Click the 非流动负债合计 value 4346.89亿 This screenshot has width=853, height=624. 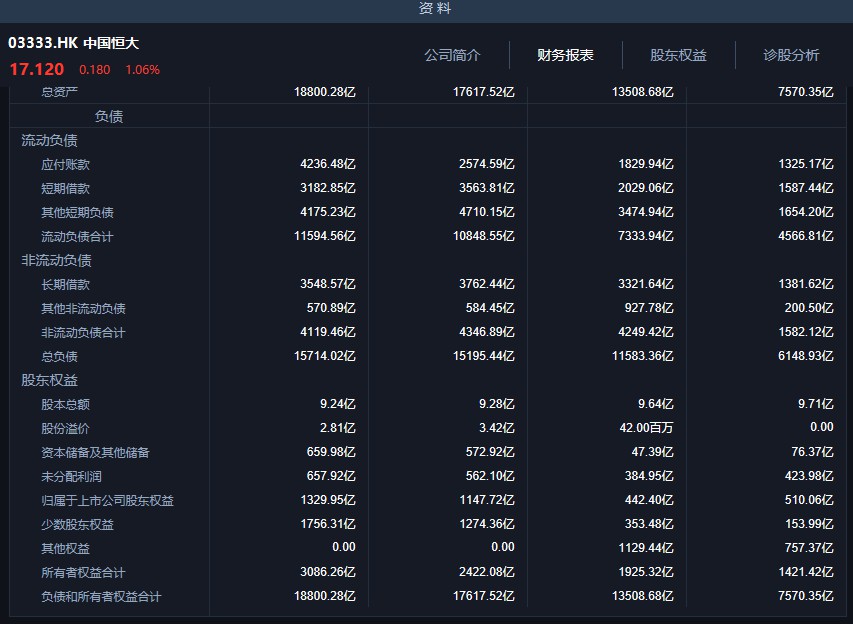click(486, 331)
